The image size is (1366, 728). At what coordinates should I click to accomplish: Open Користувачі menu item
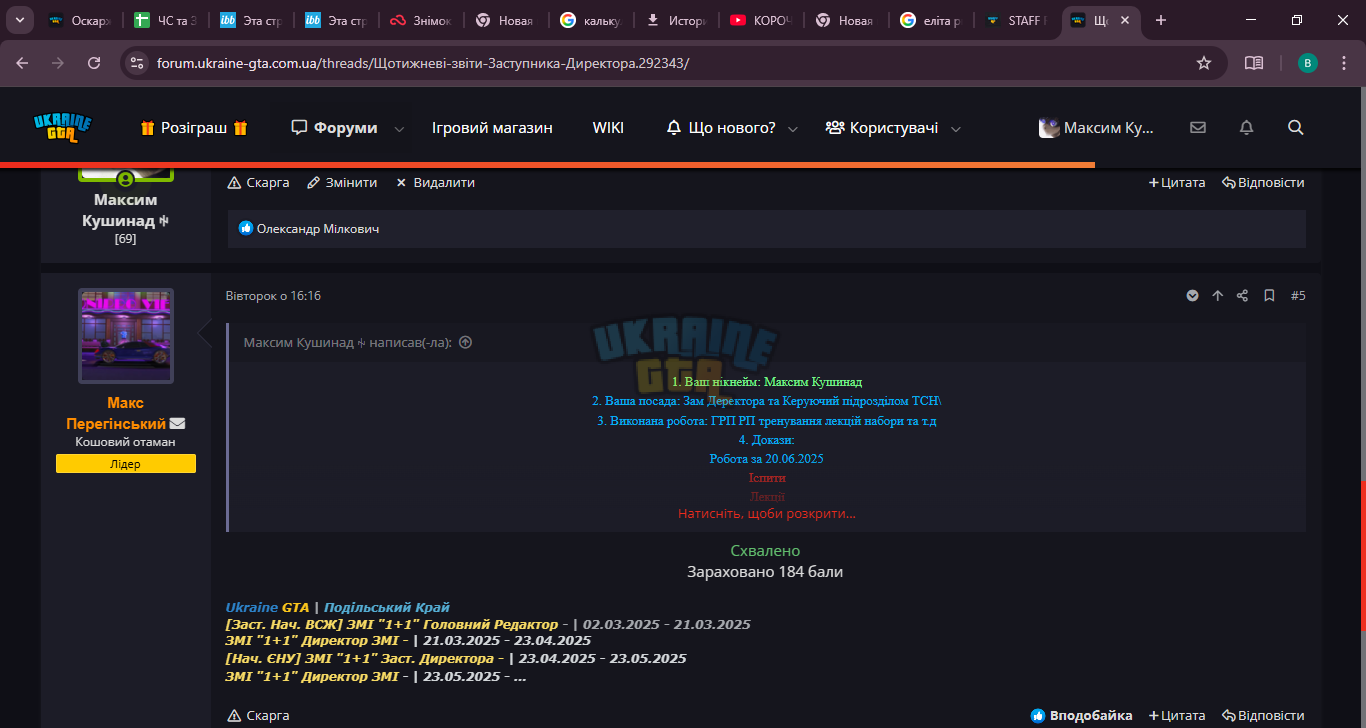(882, 128)
